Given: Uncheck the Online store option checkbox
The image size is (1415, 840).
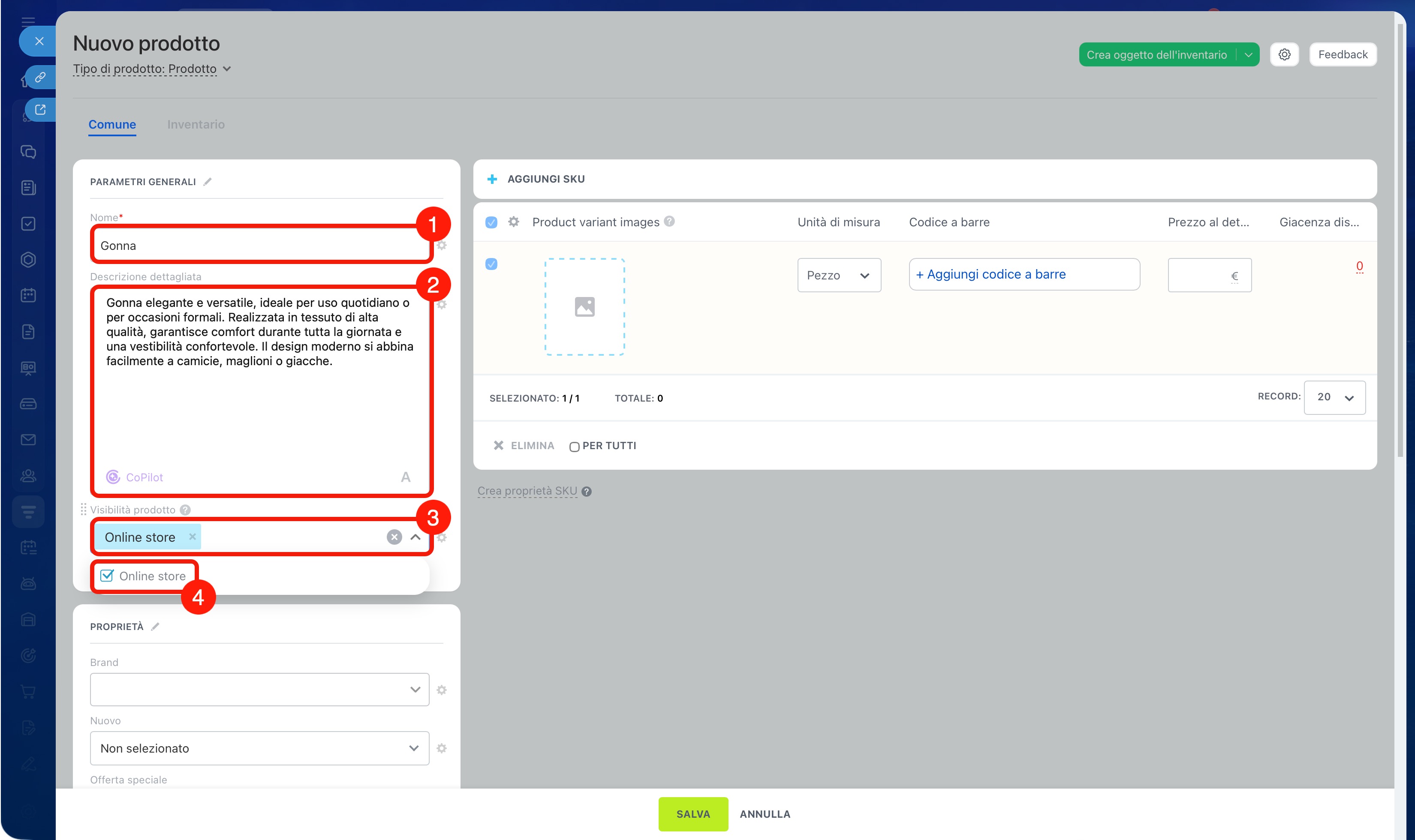Looking at the screenshot, I should coord(107,576).
